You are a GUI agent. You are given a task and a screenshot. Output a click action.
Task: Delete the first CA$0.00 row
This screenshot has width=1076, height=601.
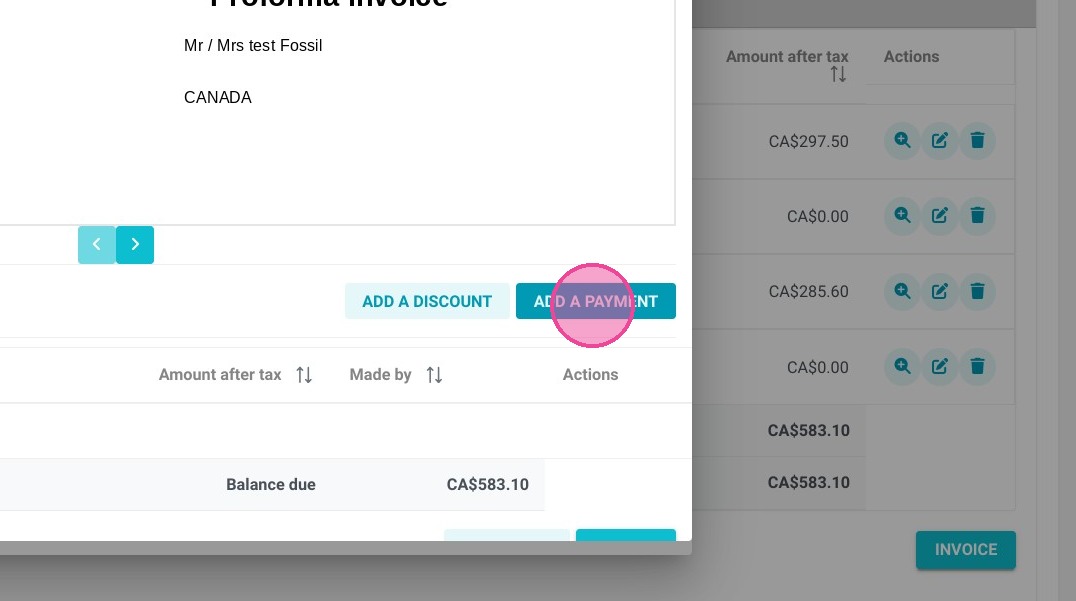[977, 215]
